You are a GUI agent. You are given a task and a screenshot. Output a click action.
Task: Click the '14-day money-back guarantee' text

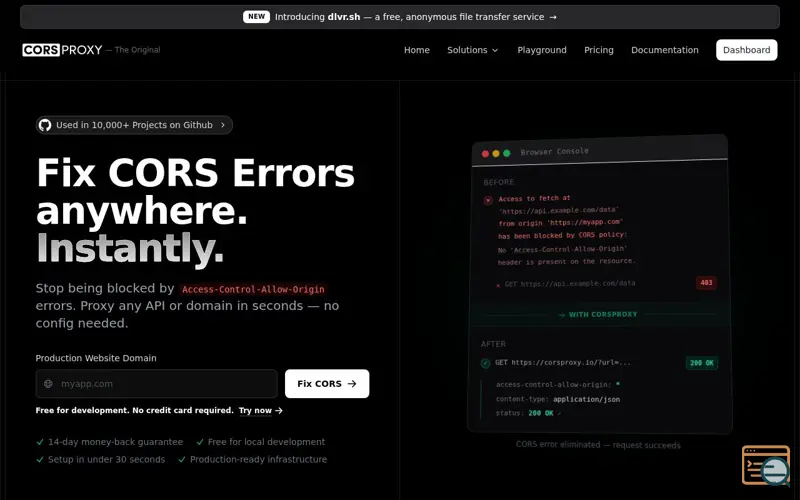click(115, 442)
